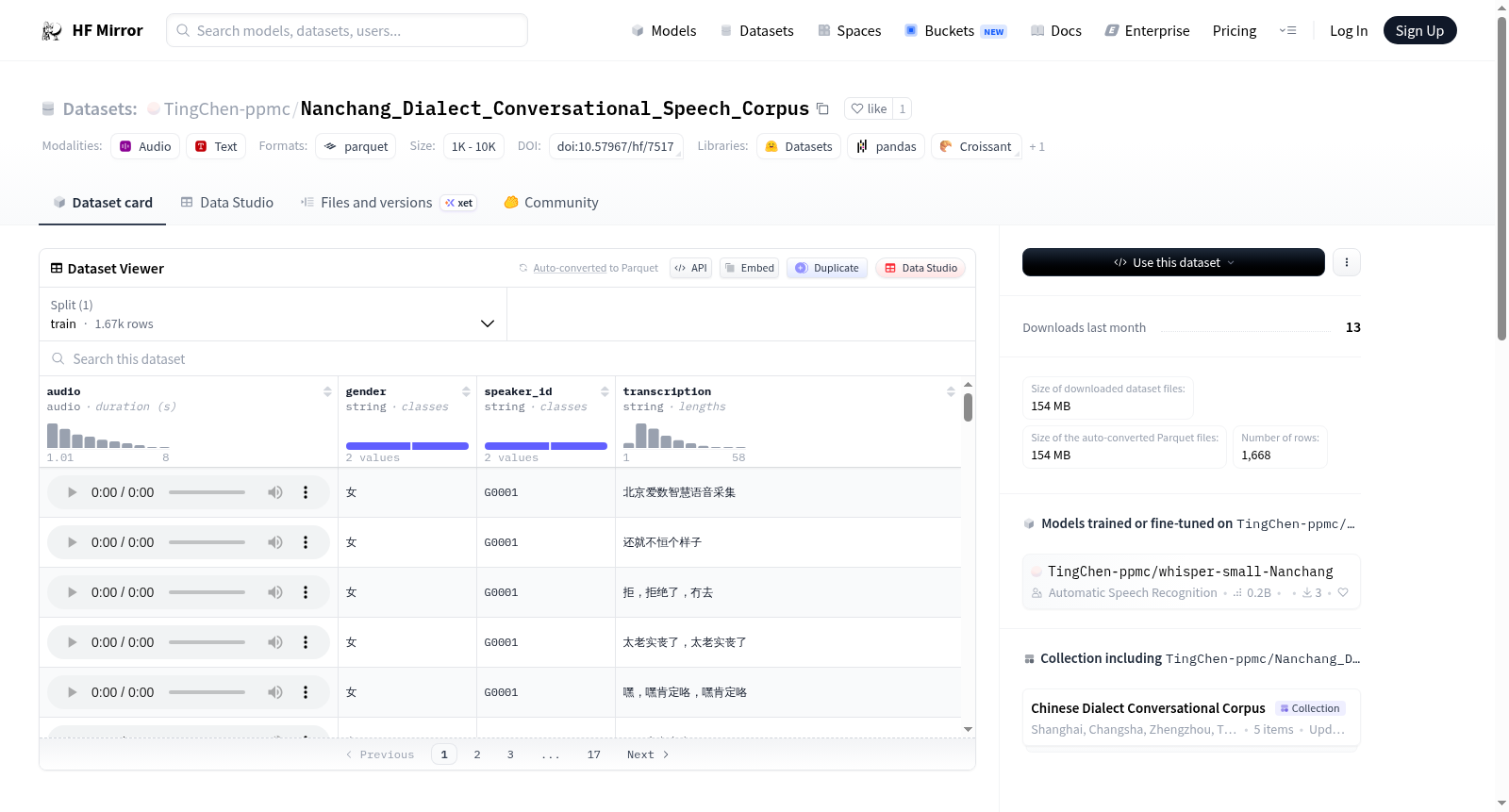
Task: Open the Spaces menu item
Action: tap(849, 31)
